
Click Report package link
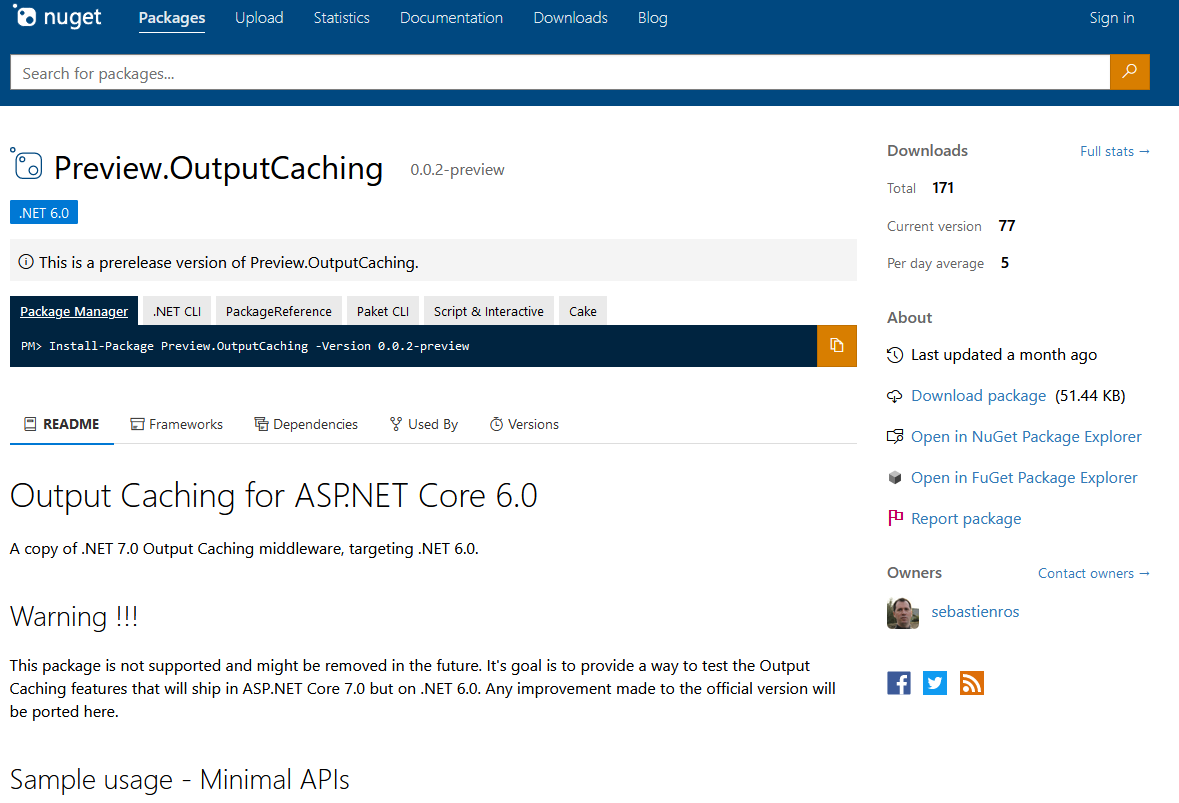tap(966, 519)
